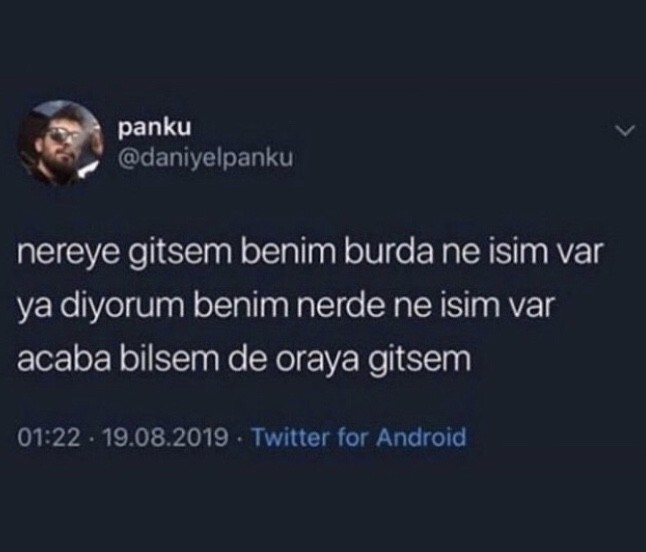Open panku's round profile picture
Image resolution: width=646 pixels, height=552 pixels.
click(x=61, y=143)
